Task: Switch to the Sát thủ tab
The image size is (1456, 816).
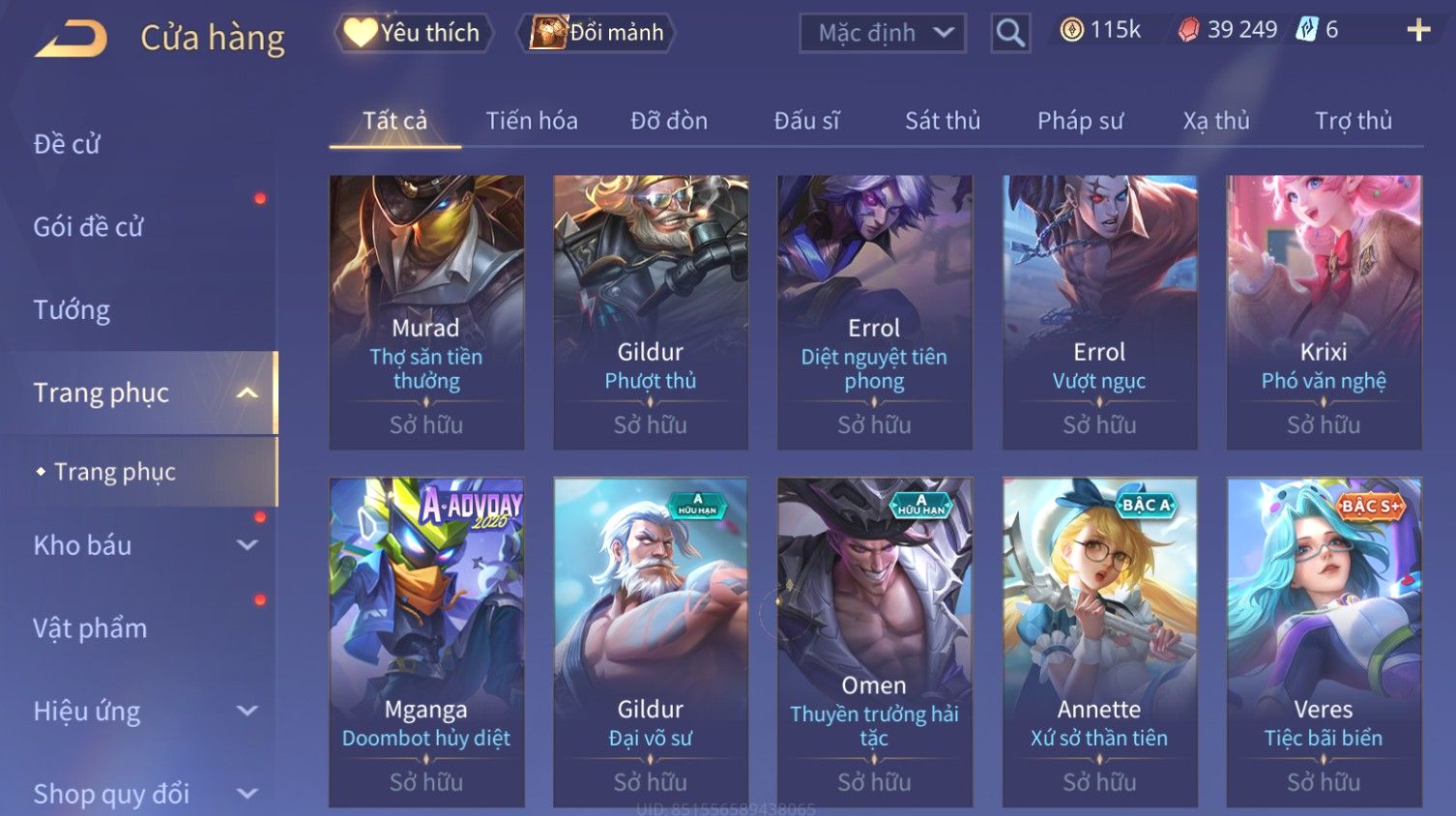Action: (x=943, y=121)
